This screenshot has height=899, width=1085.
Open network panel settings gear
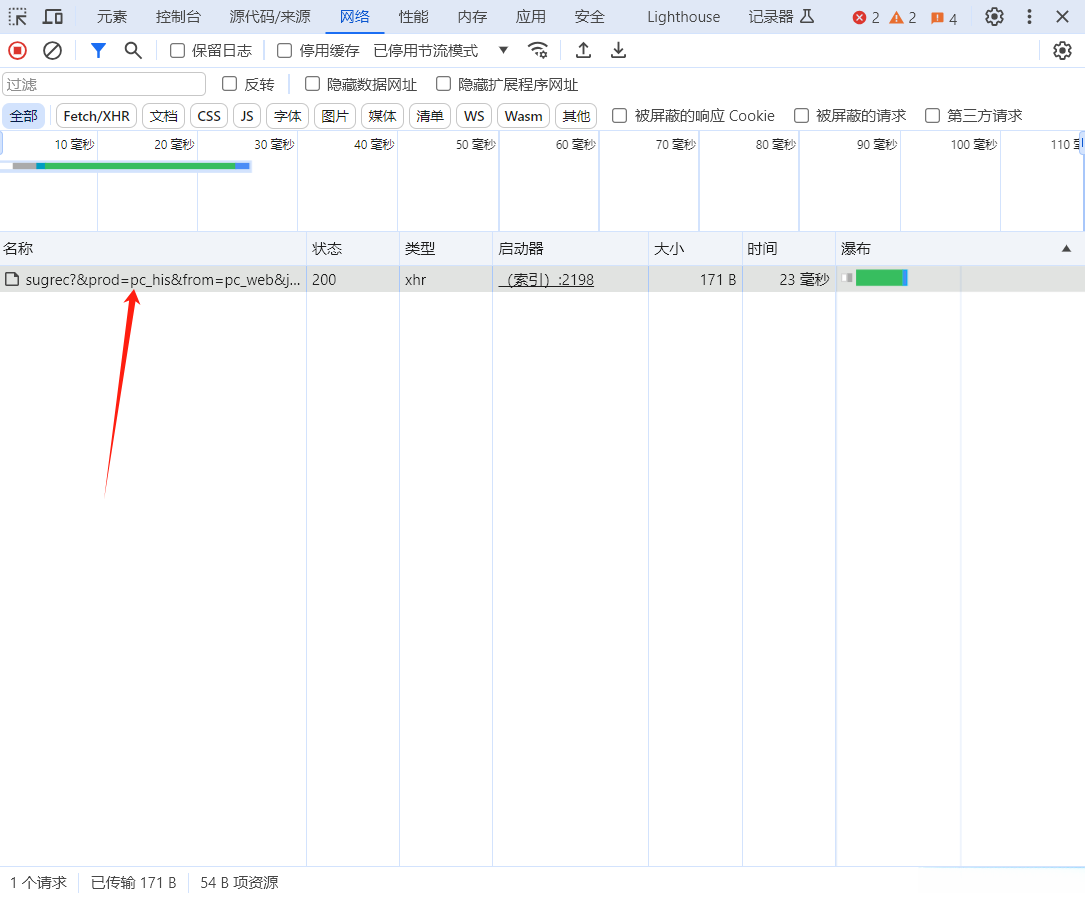pos(1062,51)
